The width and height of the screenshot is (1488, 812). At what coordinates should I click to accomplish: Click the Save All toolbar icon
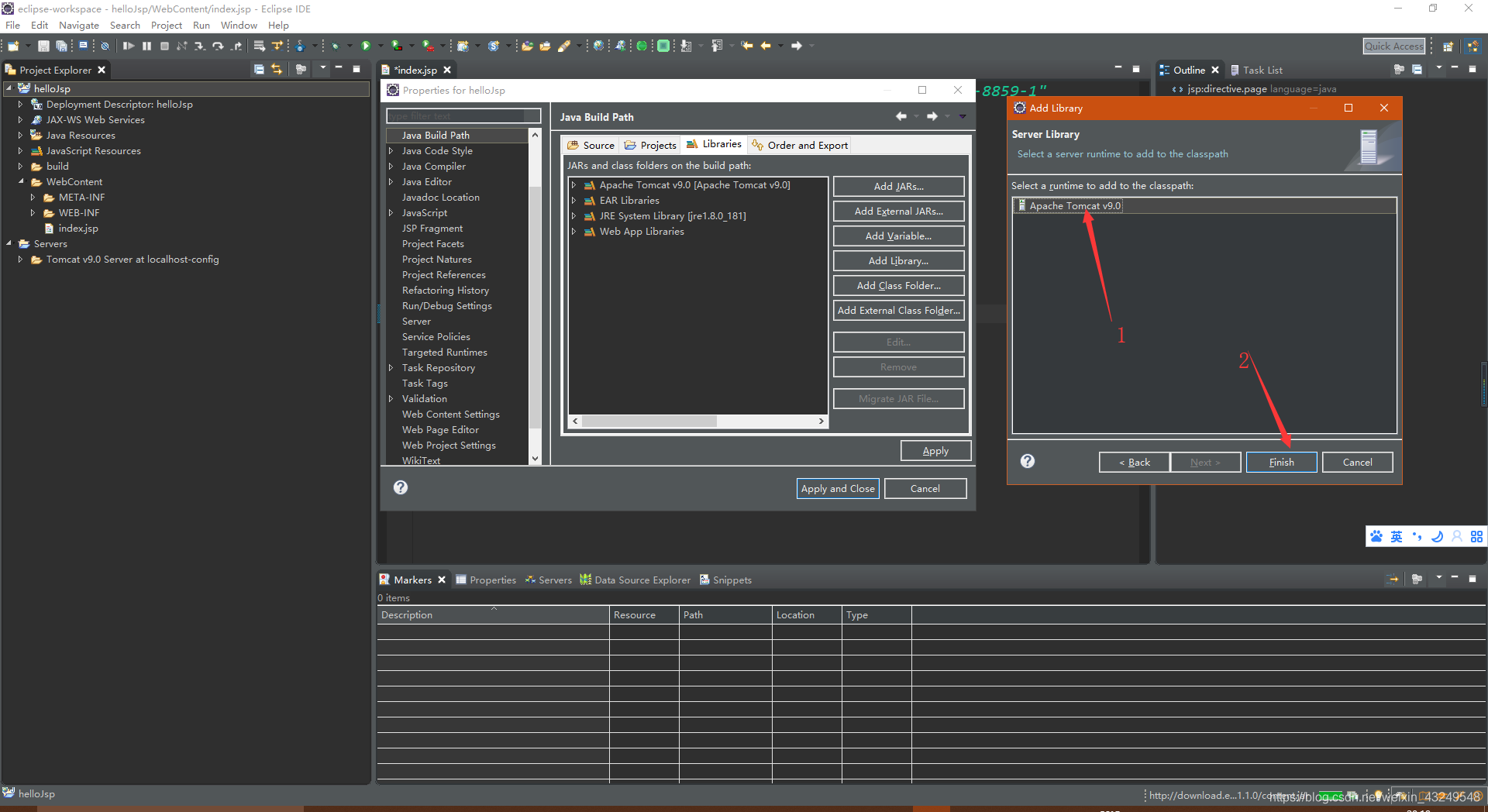pyautogui.click(x=61, y=46)
